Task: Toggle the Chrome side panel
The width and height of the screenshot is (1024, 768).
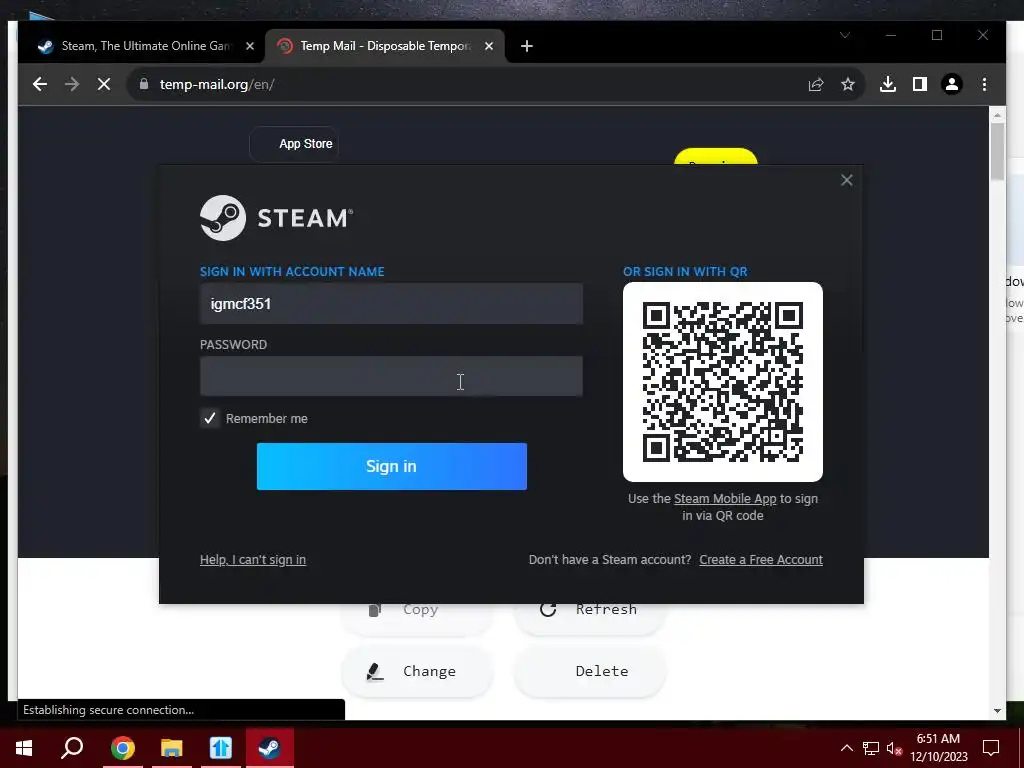Action: [x=920, y=84]
